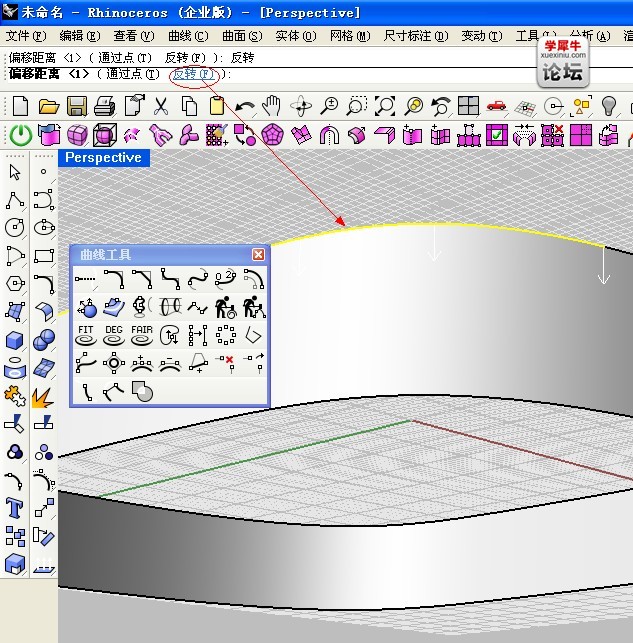Click the Zoom extents icon
The width and height of the screenshot is (633, 643).
pyautogui.click(x=385, y=106)
